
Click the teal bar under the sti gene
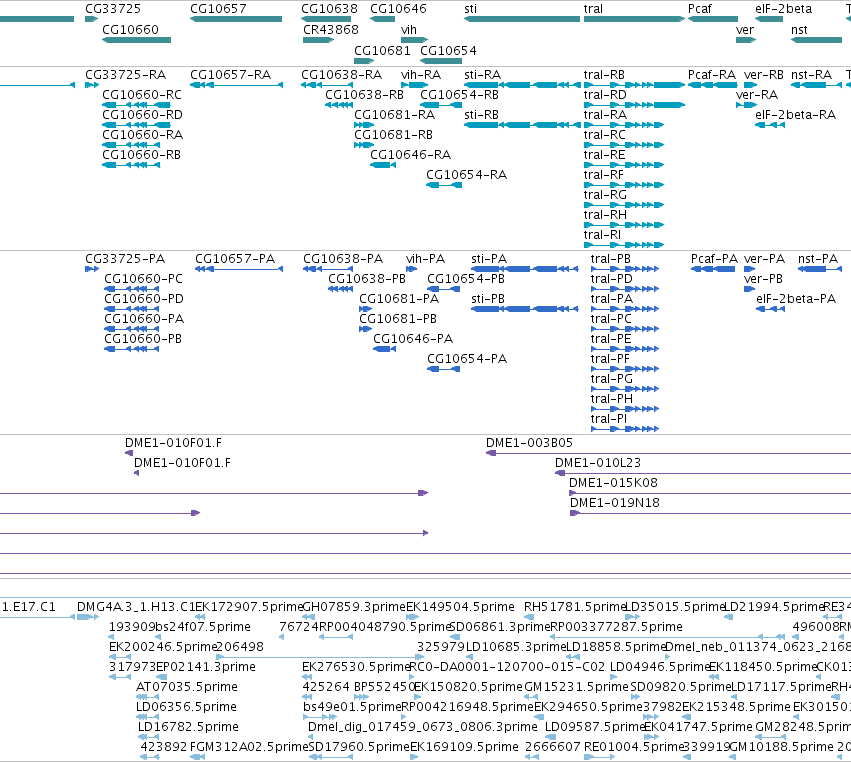point(522,19)
